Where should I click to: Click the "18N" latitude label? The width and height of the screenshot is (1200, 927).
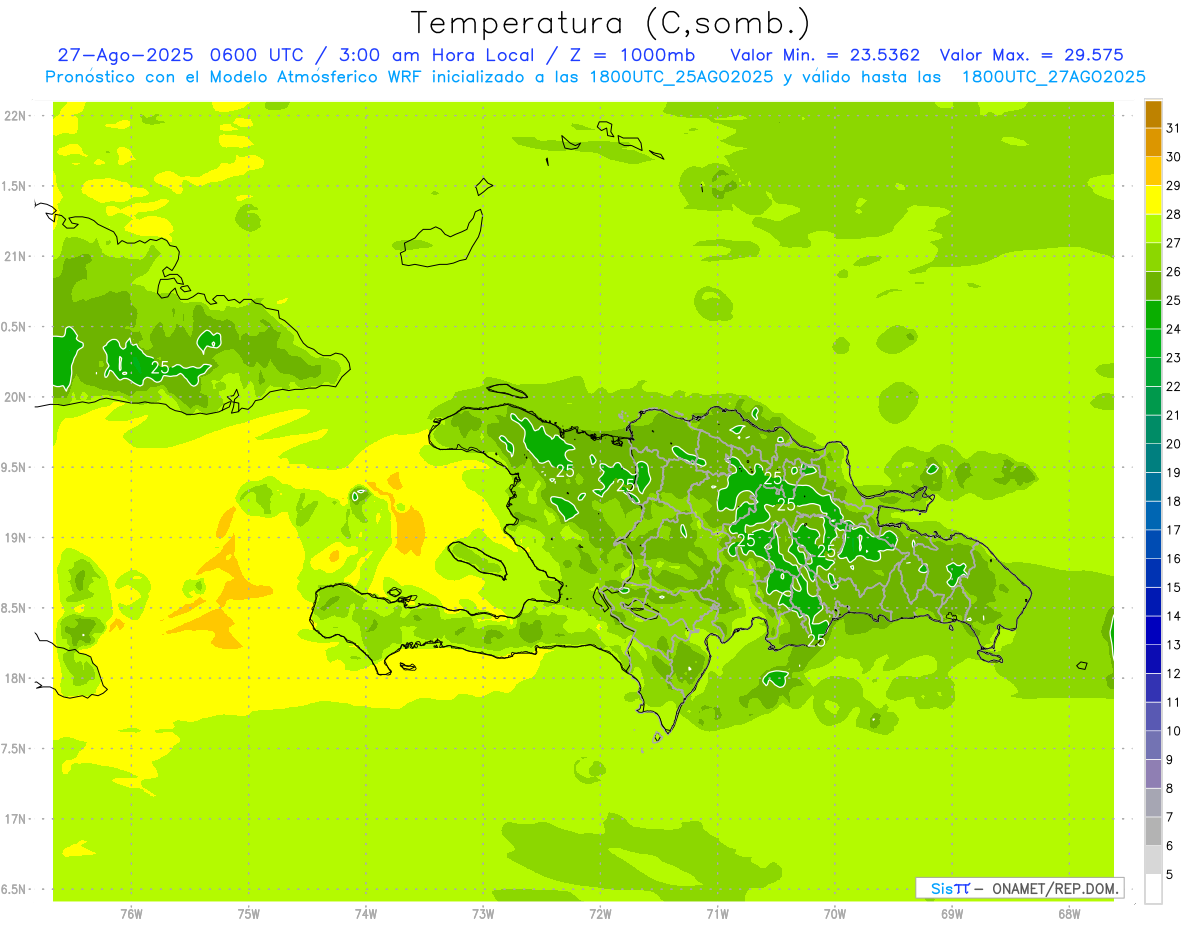(x=16, y=679)
